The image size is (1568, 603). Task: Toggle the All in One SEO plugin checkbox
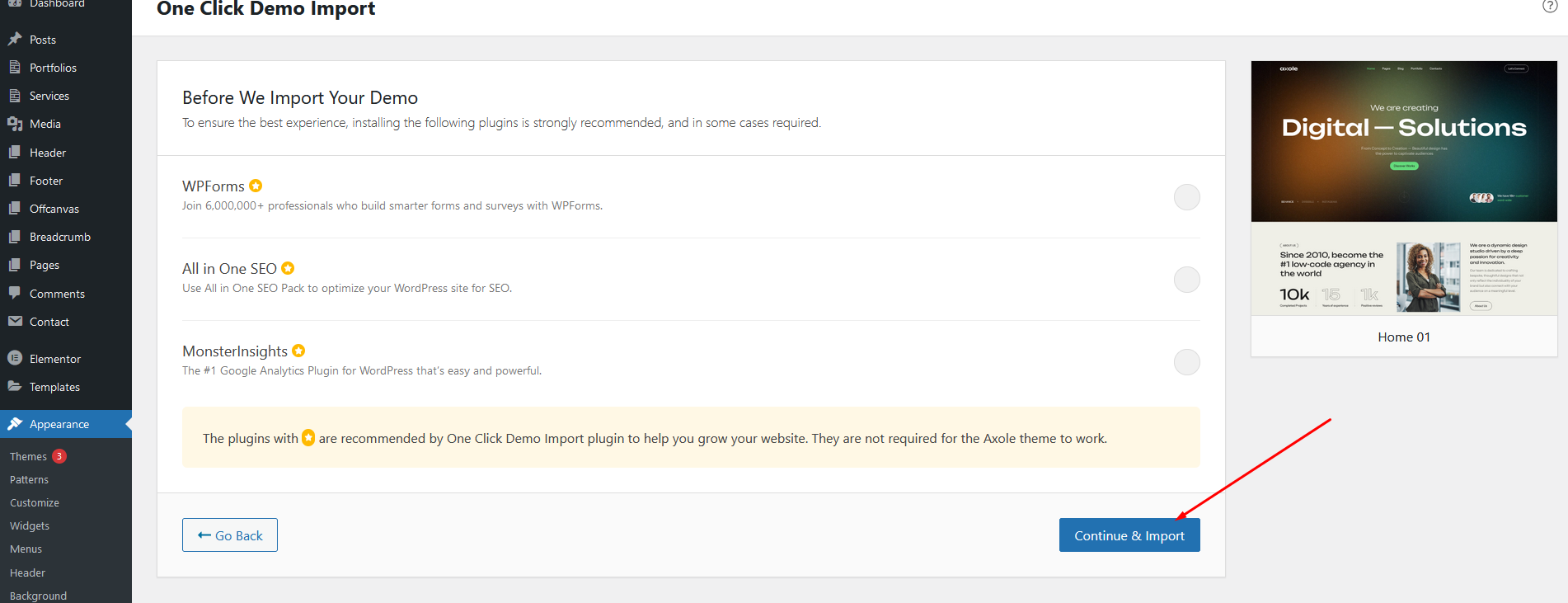pos(1186,280)
